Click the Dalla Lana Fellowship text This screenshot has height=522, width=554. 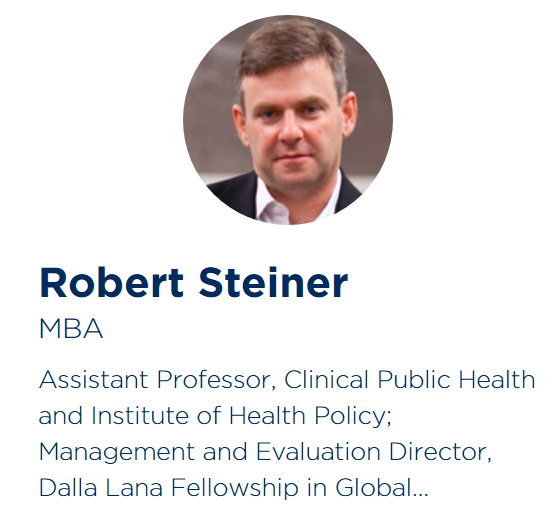(x=169, y=488)
